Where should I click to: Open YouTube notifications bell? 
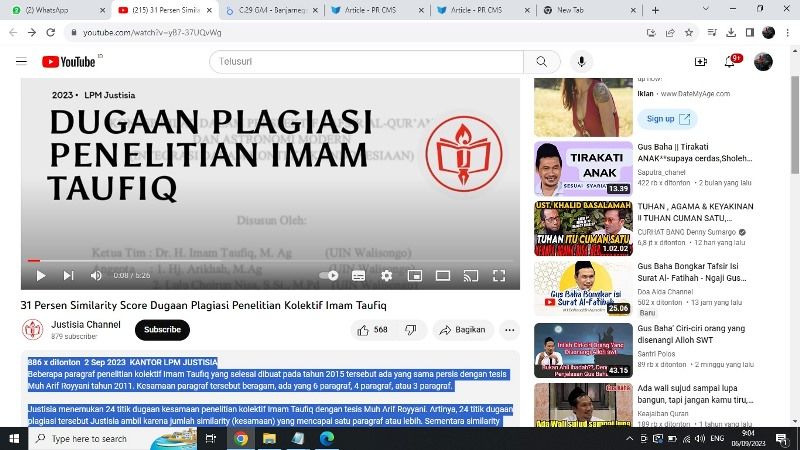point(730,62)
